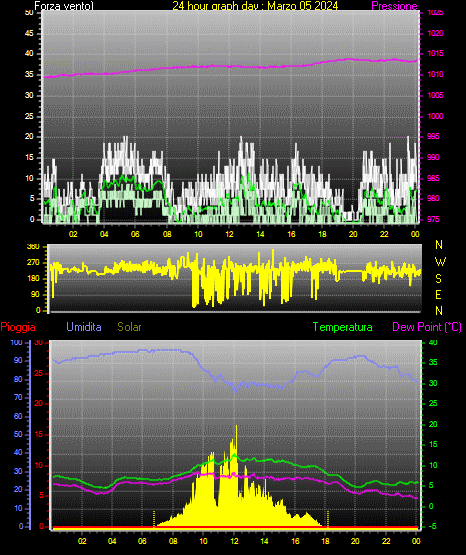This screenshot has height=555, width=466.
Task: Click the 06 hour tick on bottom graph
Action: 142,541
